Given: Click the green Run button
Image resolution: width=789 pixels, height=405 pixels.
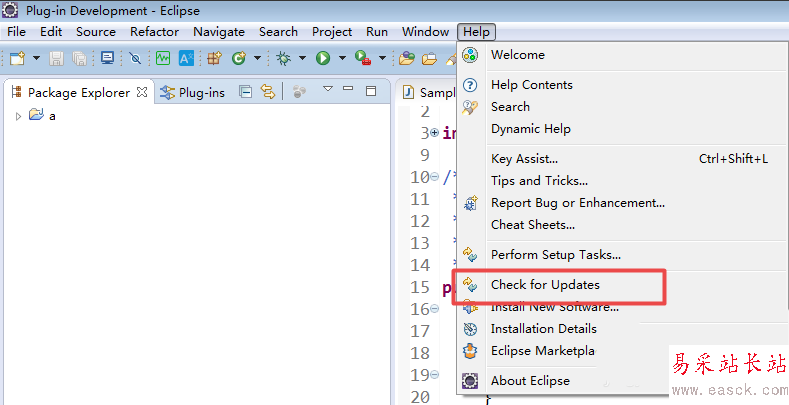Looking at the screenshot, I should 323,58.
